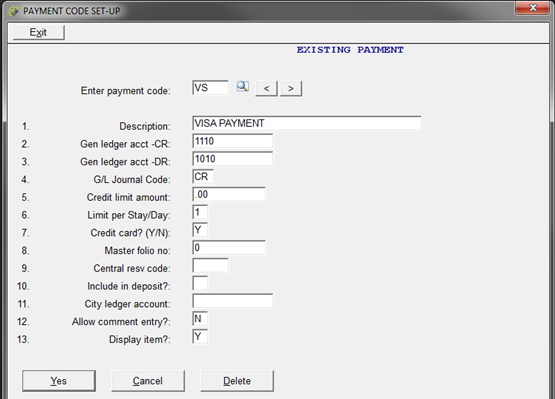This screenshot has height=399, width=555.
Task: Click the PAYMENT CODE SET-UP title text
Action: pos(72,11)
